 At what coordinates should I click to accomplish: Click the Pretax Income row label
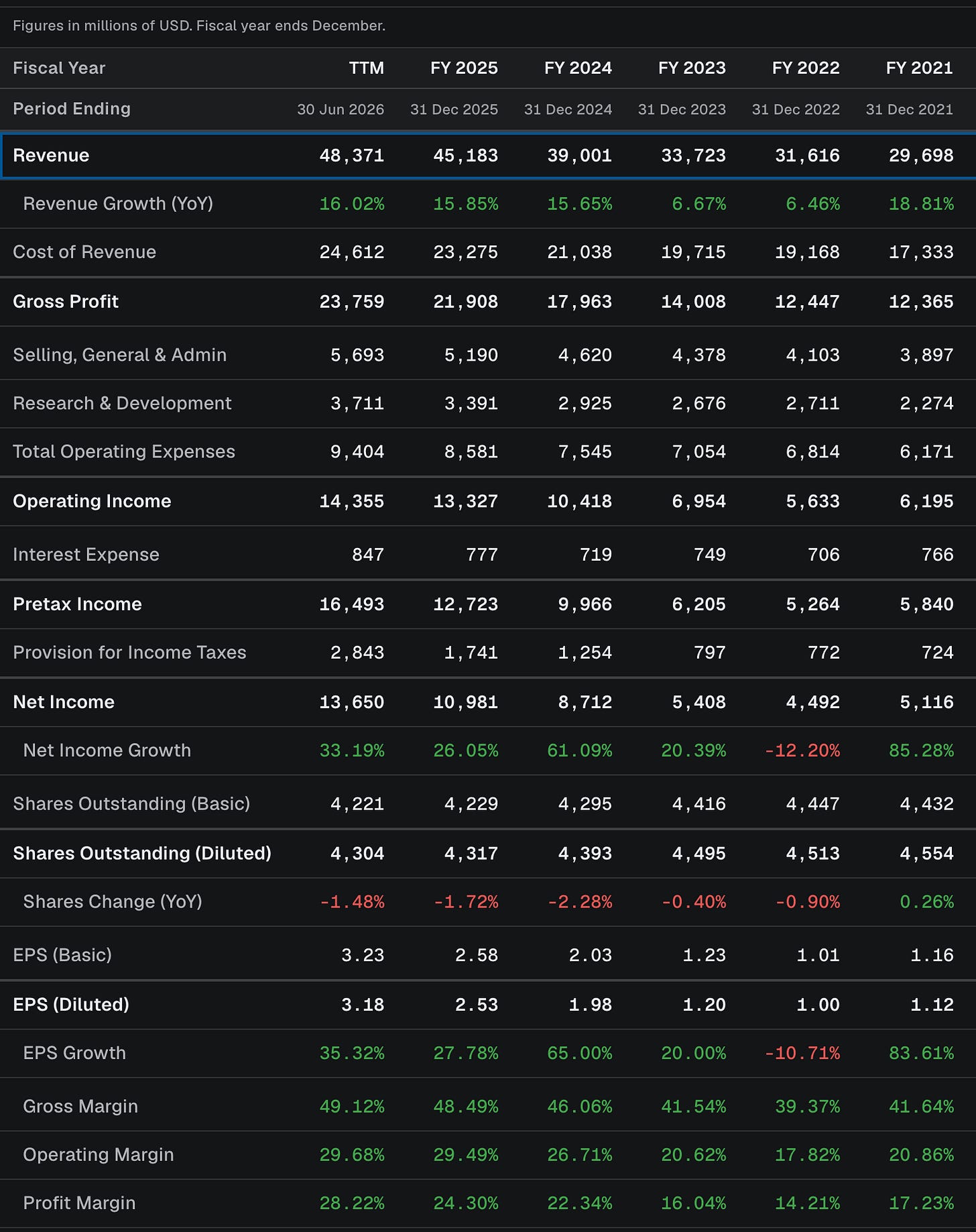click(77, 604)
